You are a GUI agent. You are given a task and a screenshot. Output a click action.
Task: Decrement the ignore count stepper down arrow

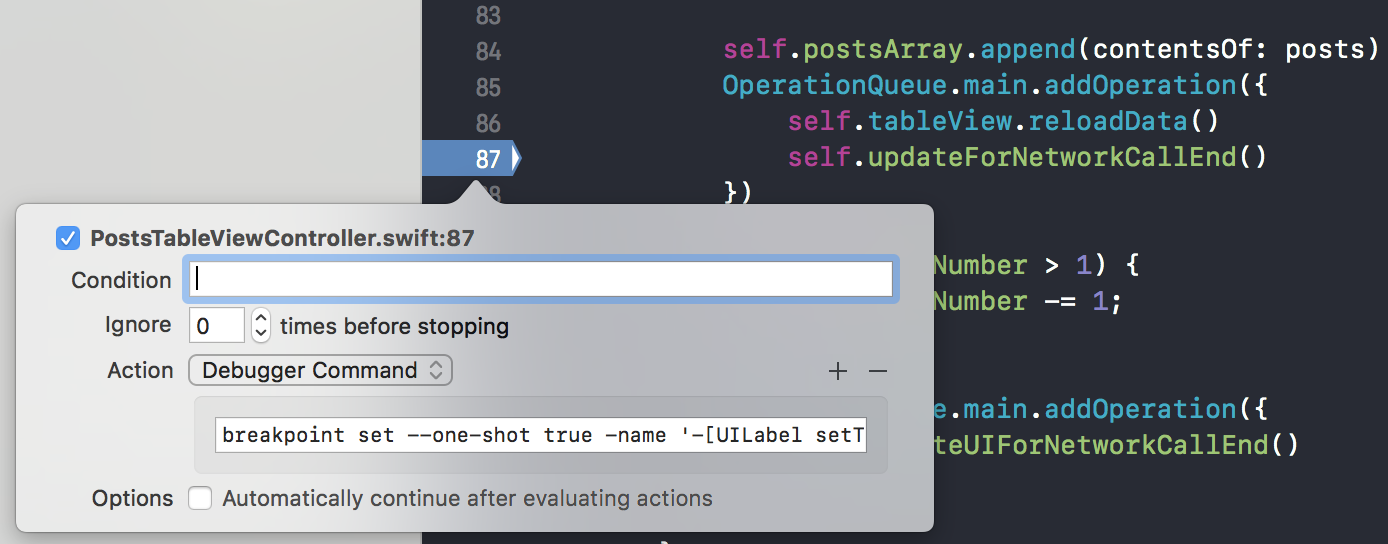(x=261, y=334)
